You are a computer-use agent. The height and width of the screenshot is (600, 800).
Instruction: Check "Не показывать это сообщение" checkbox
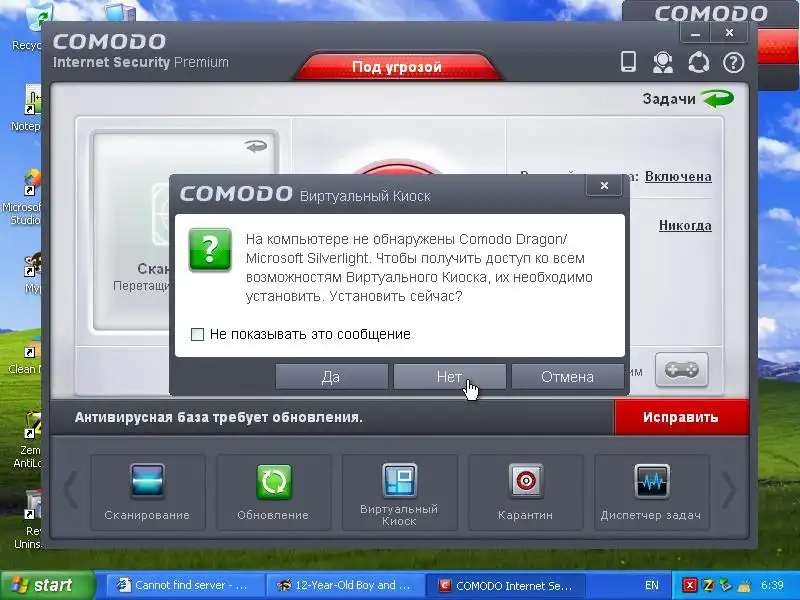[x=197, y=334]
